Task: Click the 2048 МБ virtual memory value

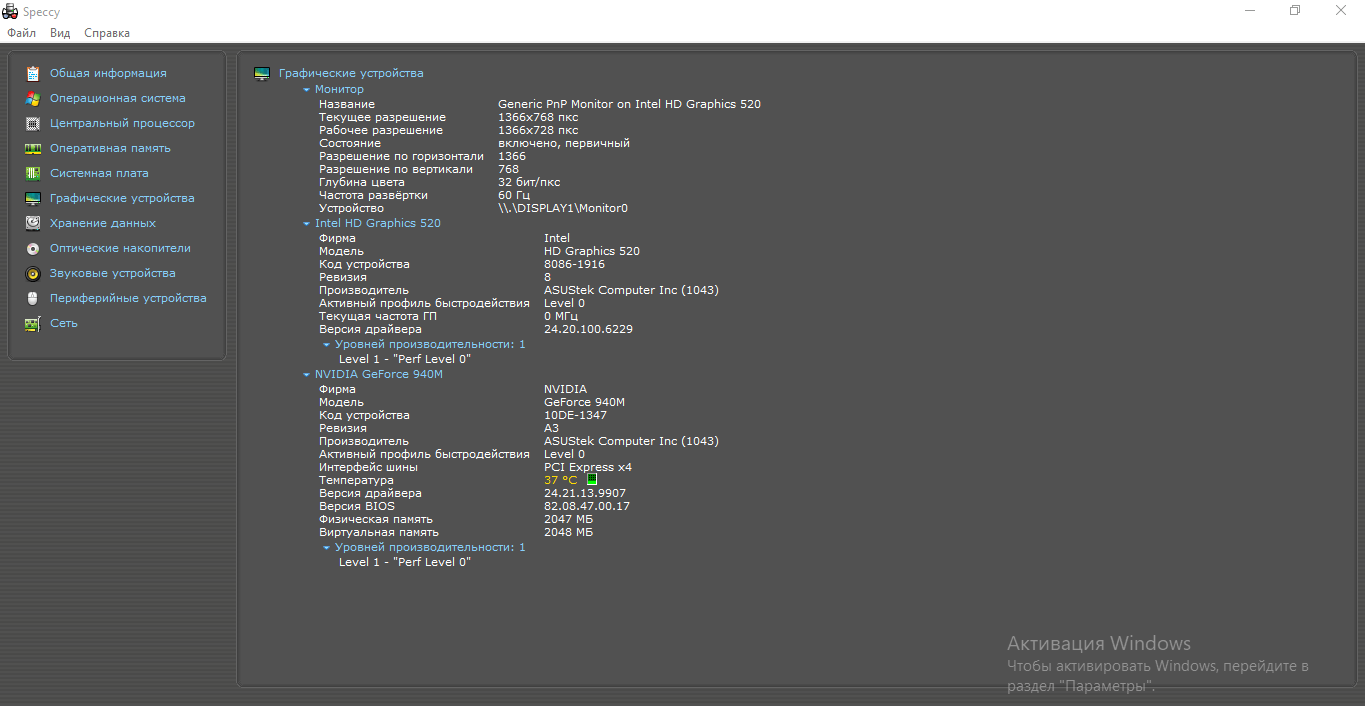Action: 568,532
